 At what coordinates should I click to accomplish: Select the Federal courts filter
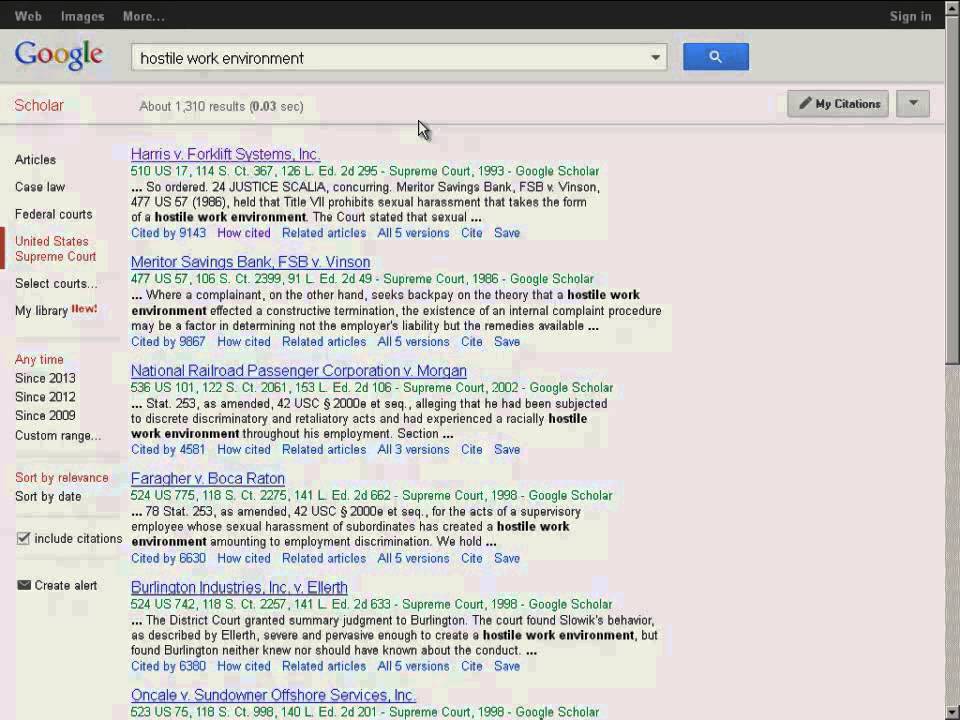point(54,214)
